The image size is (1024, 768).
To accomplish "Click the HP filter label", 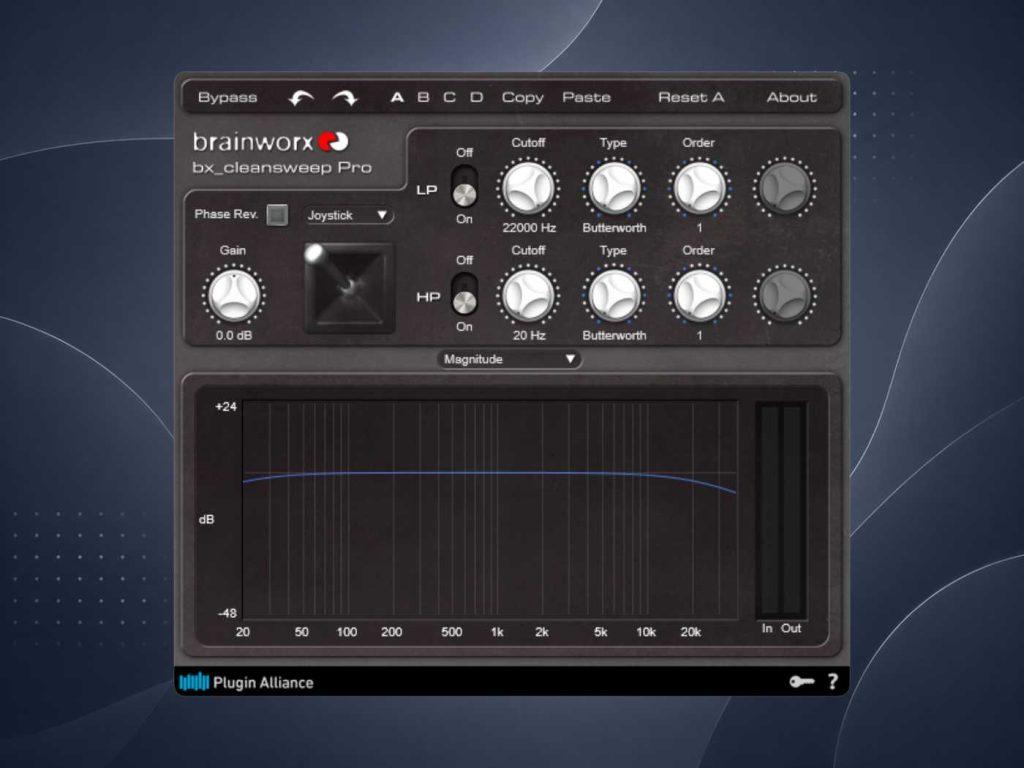I will tap(428, 297).
